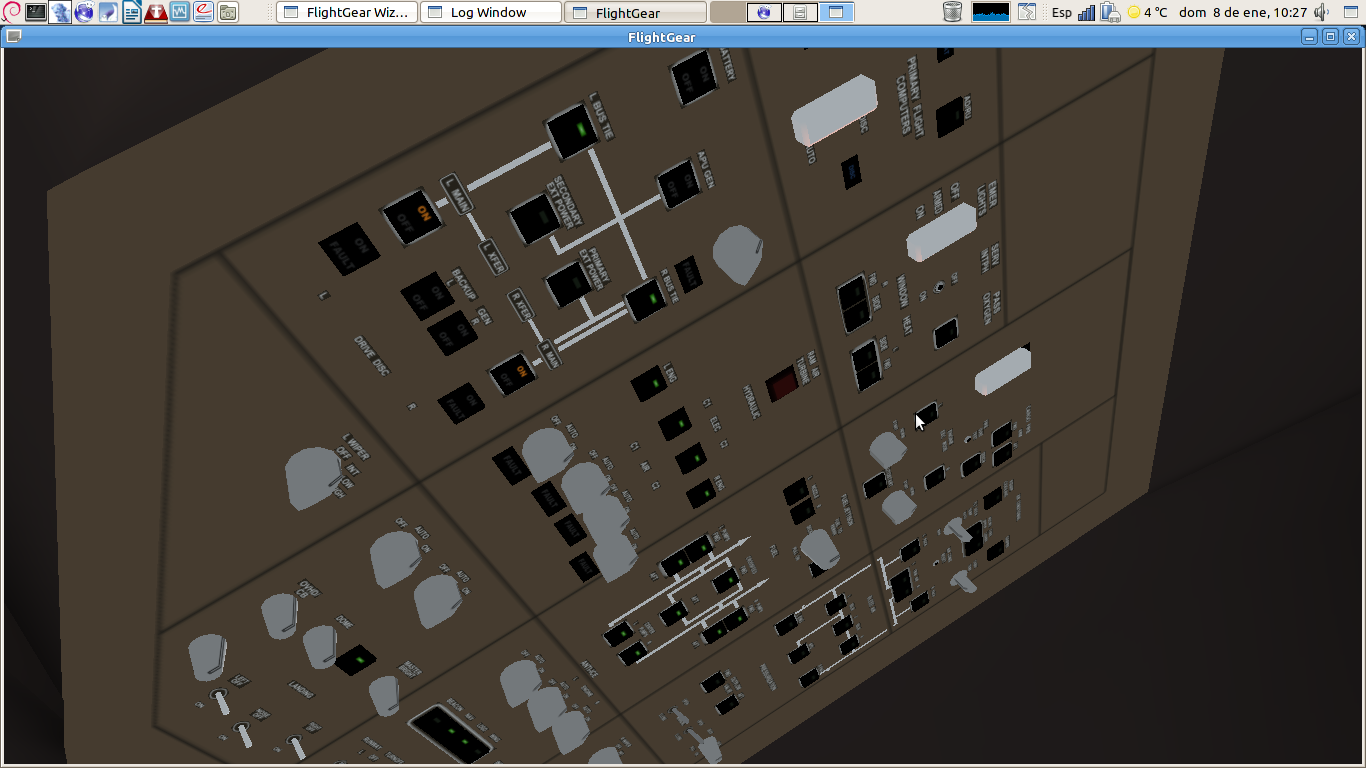The width and height of the screenshot is (1366, 768).
Task: Click the L MAIN bus label
Action: pos(456,194)
